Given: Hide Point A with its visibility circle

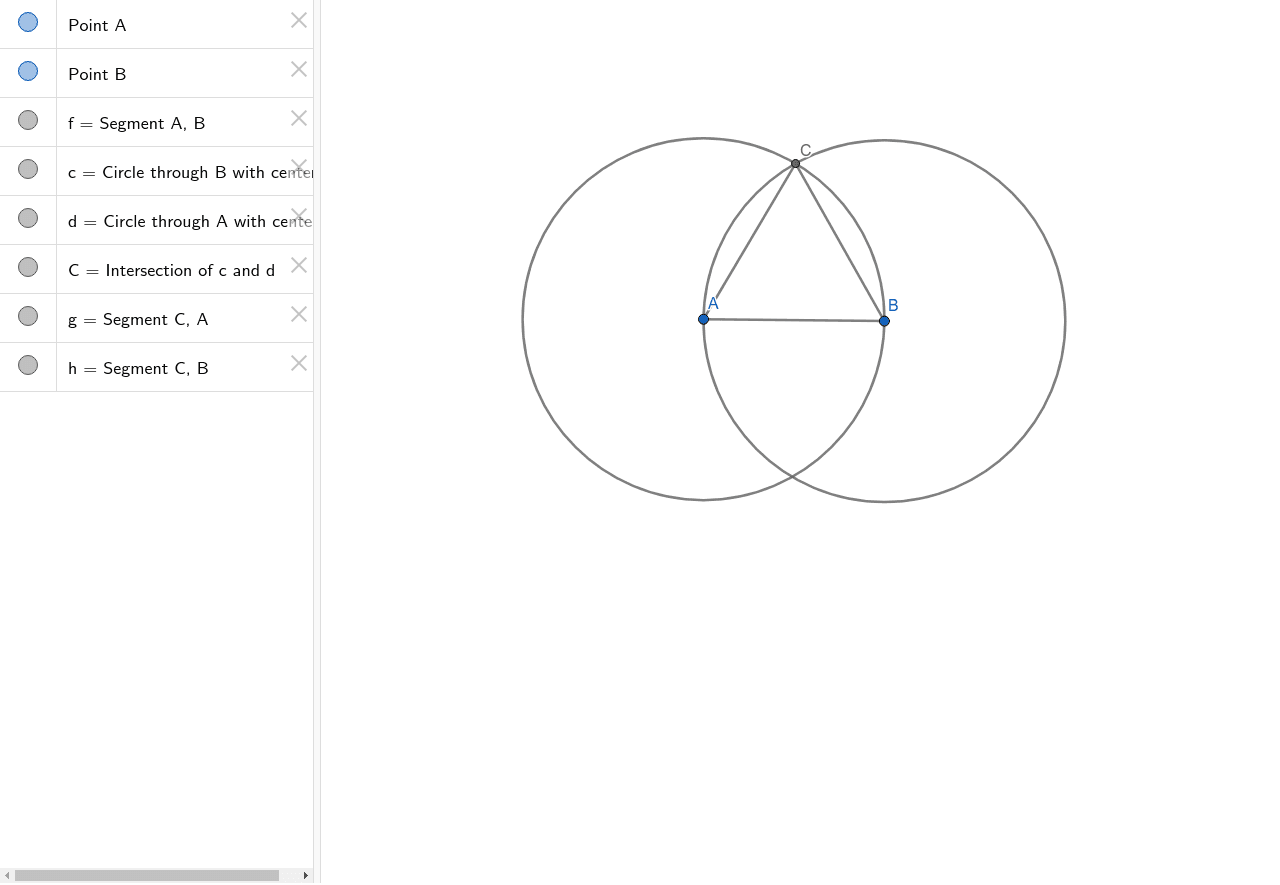Looking at the screenshot, I should [27, 21].
